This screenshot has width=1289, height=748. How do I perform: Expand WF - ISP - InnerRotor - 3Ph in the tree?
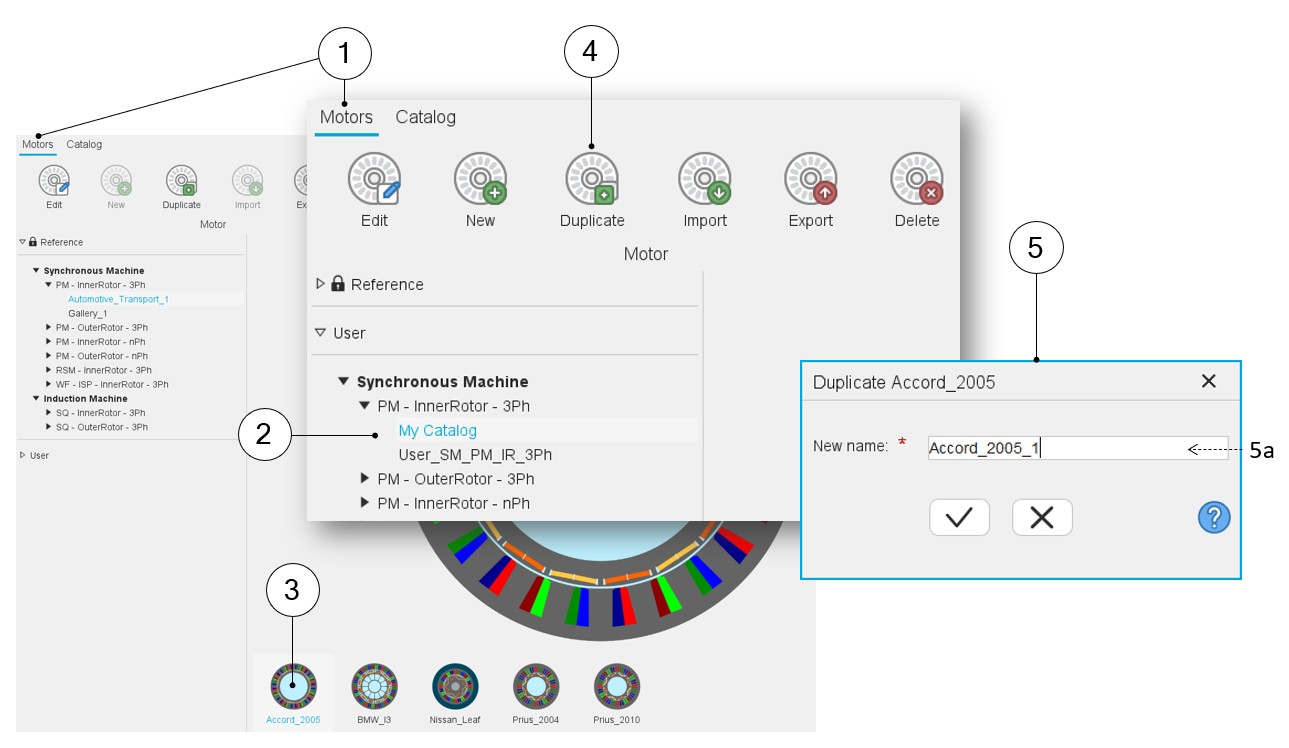click(48, 384)
